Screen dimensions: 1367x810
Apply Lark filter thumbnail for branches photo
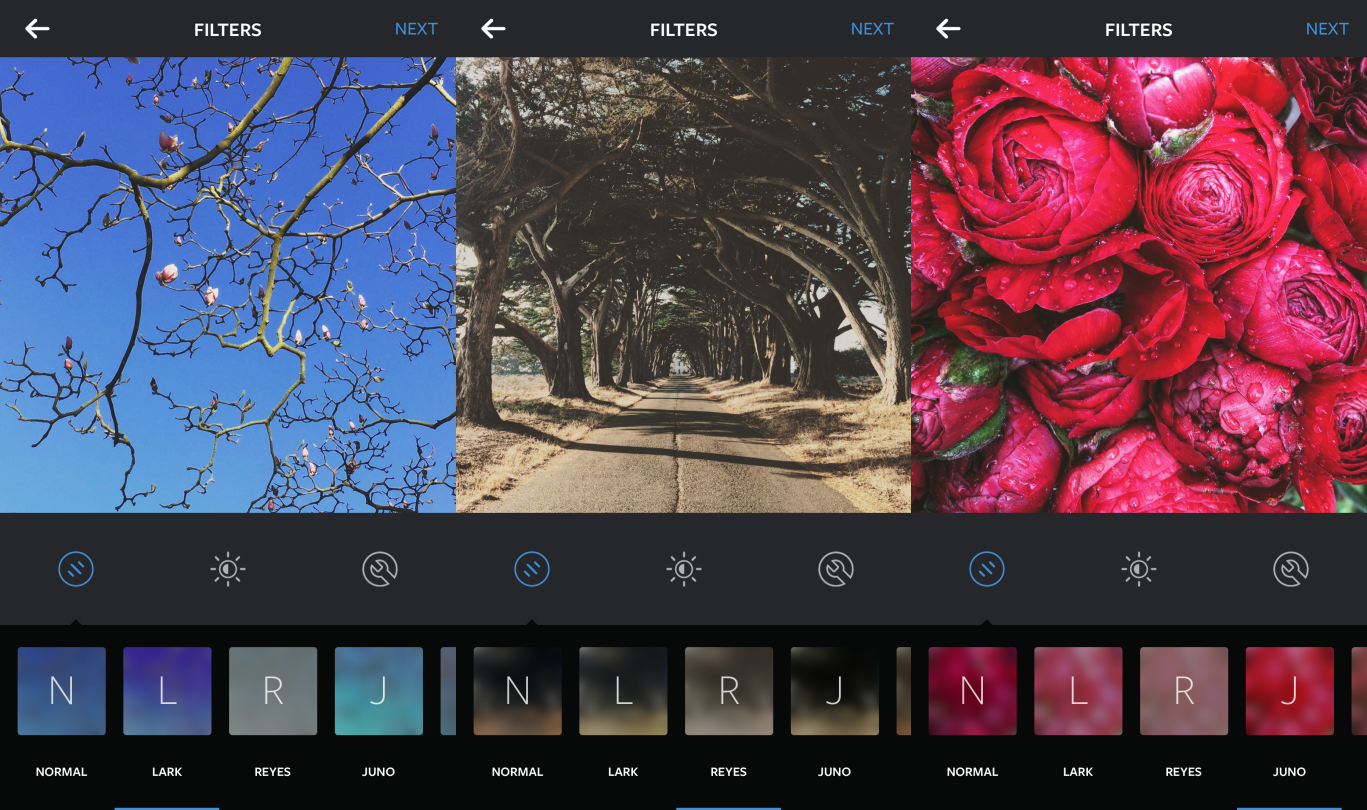(167, 691)
